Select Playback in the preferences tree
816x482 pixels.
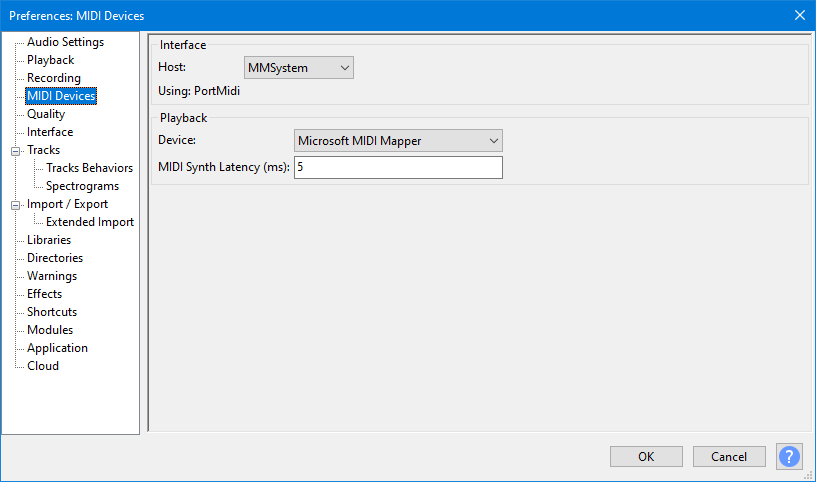pos(50,60)
